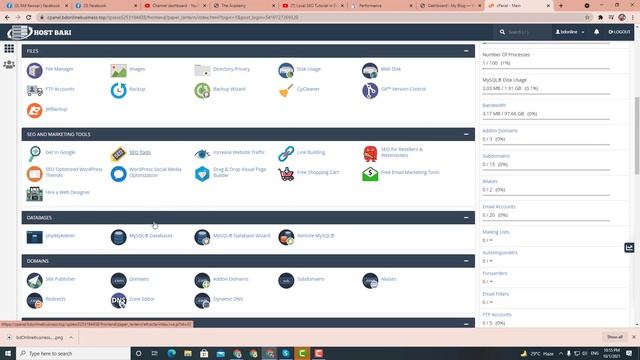Open SEO Optimized WordPress Themes link

[x=74, y=172]
